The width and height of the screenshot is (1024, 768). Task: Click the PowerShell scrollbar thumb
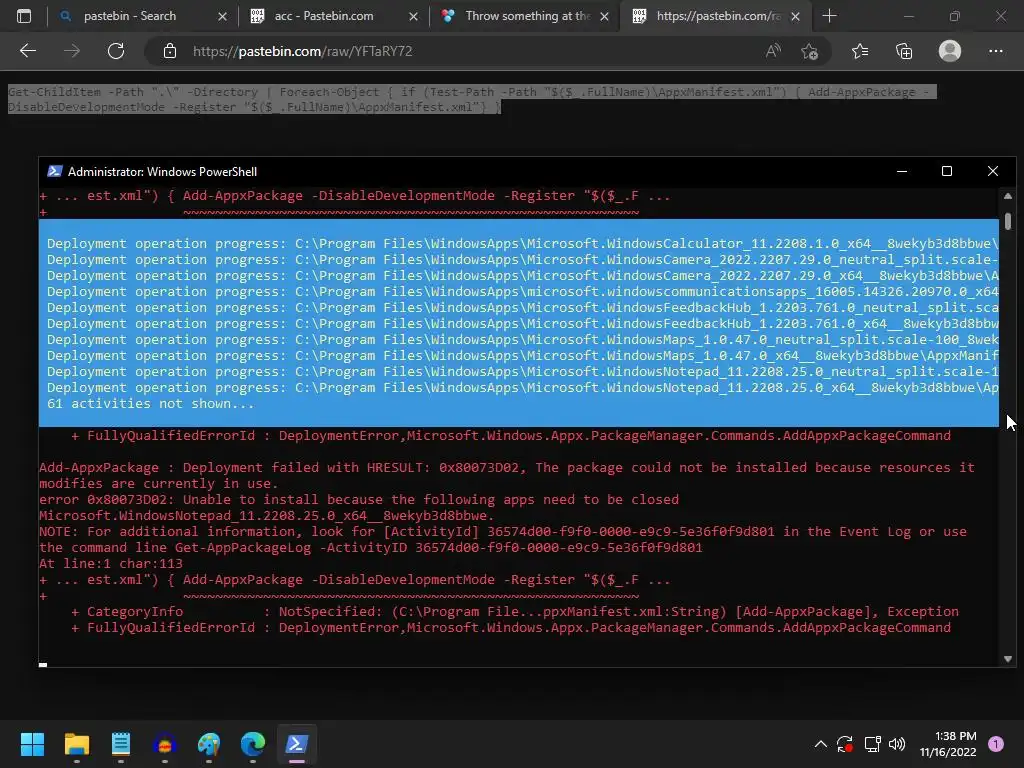click(1008, 221)
